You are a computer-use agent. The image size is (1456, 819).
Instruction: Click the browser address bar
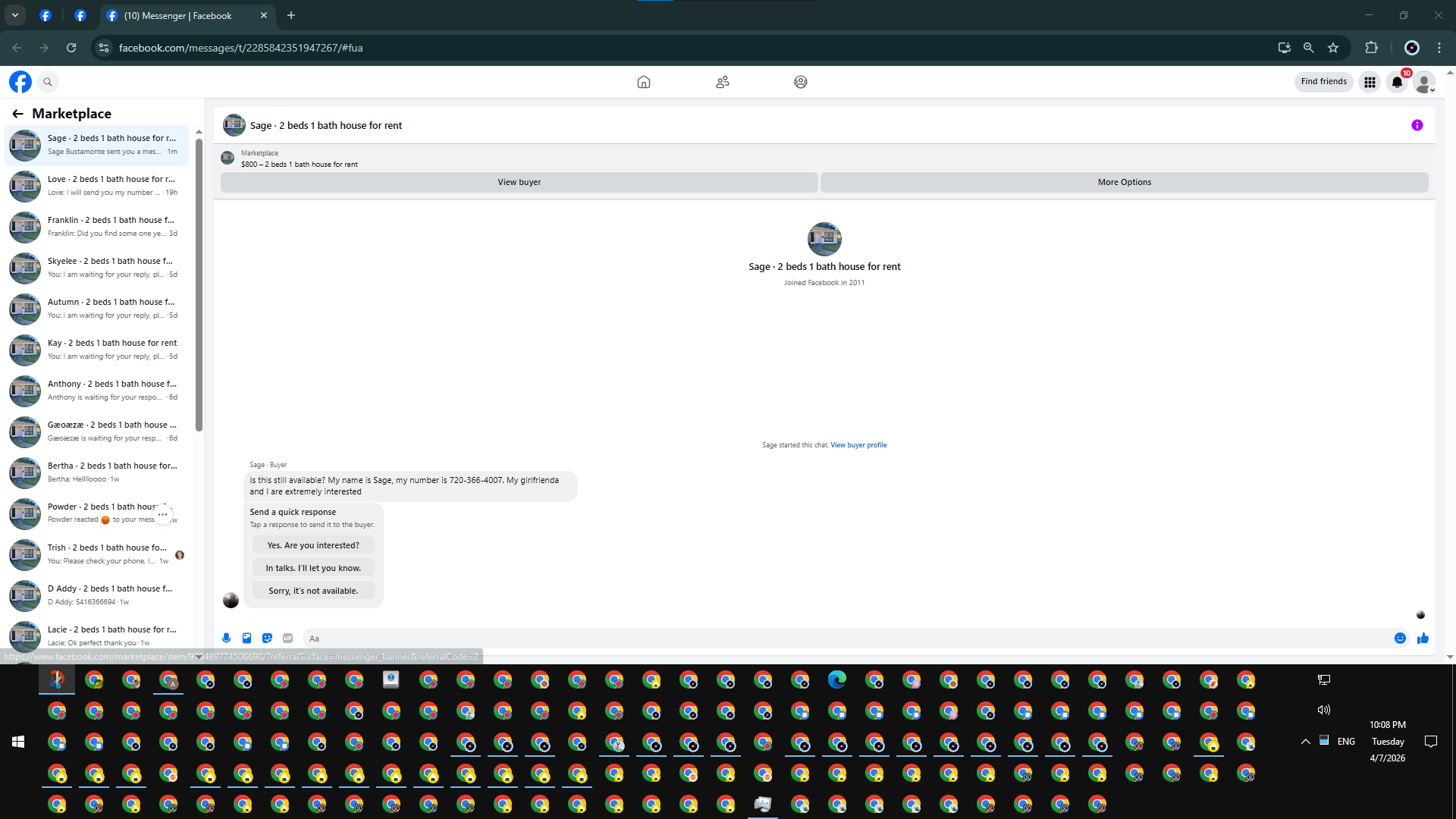[682, 48]
